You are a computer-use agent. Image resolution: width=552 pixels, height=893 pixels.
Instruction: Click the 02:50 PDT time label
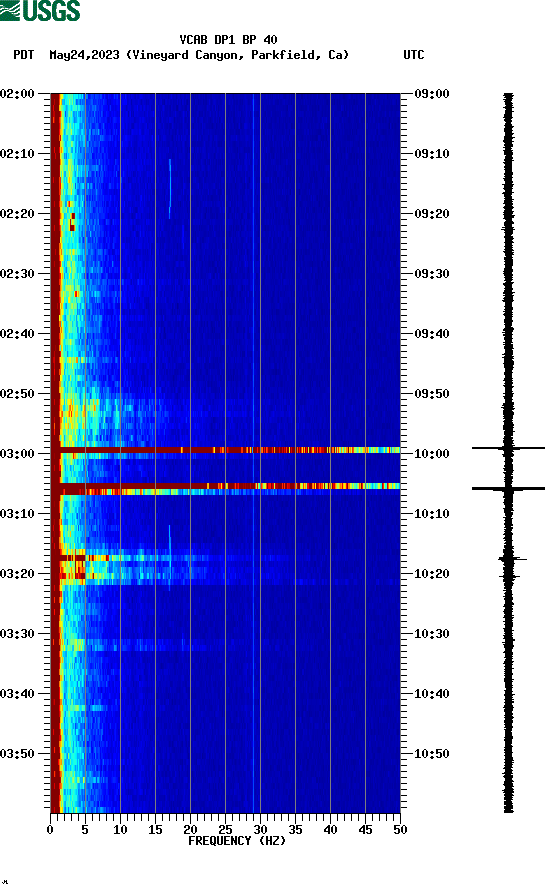click(18, 394)
